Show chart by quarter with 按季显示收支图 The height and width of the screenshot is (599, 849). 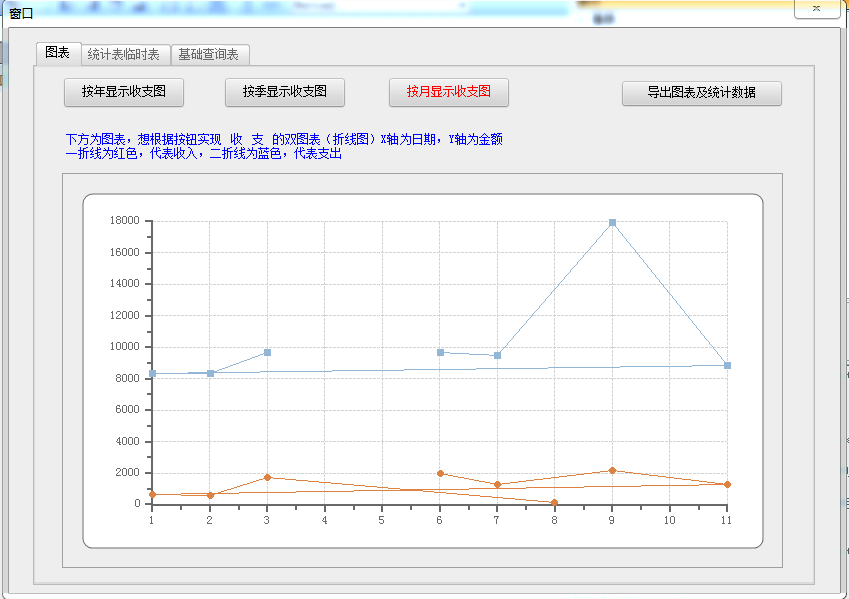(284, 92)
